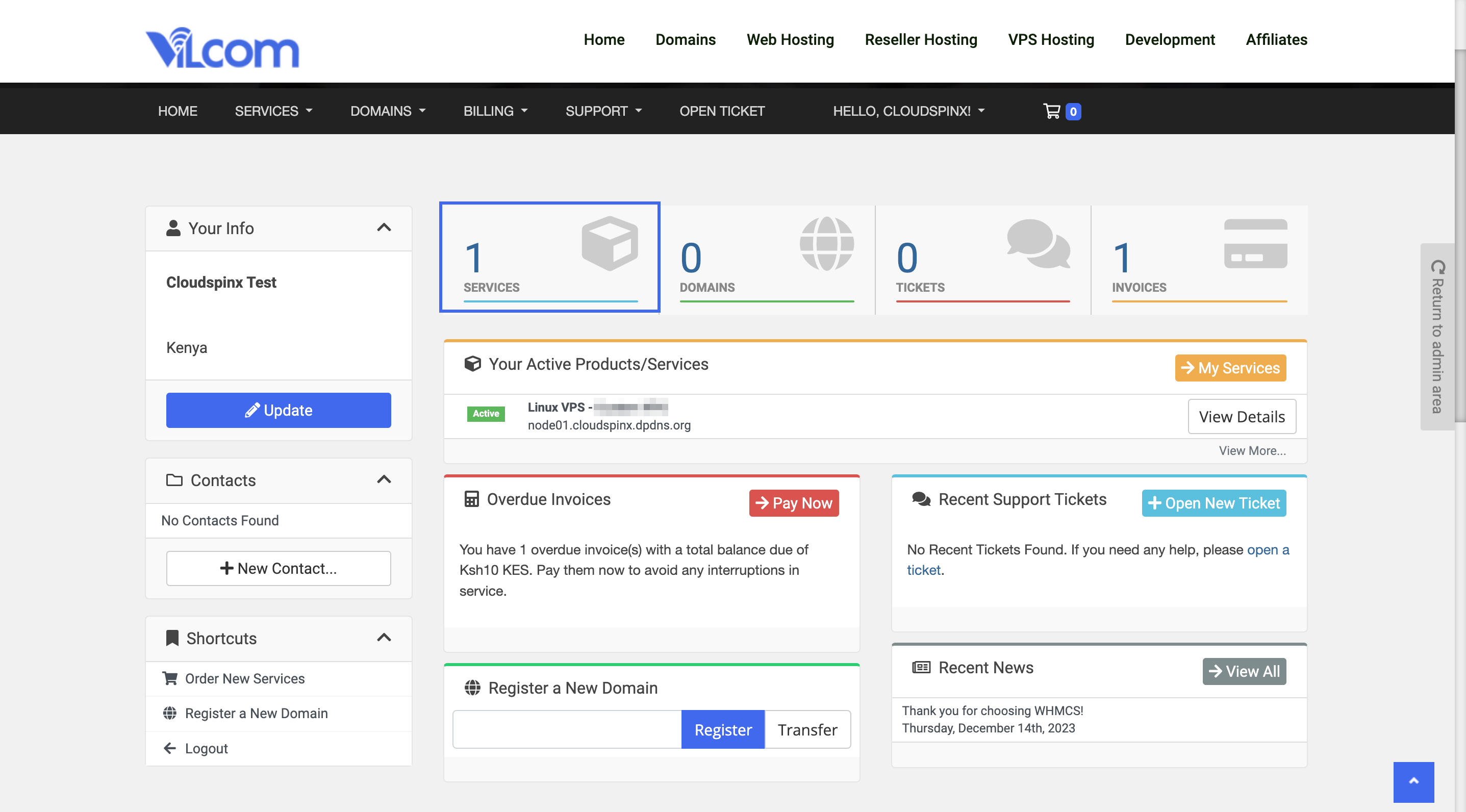Screen dimensions: 1466x812
Task: Go to VPS Hosting in top navigation
Action: (1051, 40)
